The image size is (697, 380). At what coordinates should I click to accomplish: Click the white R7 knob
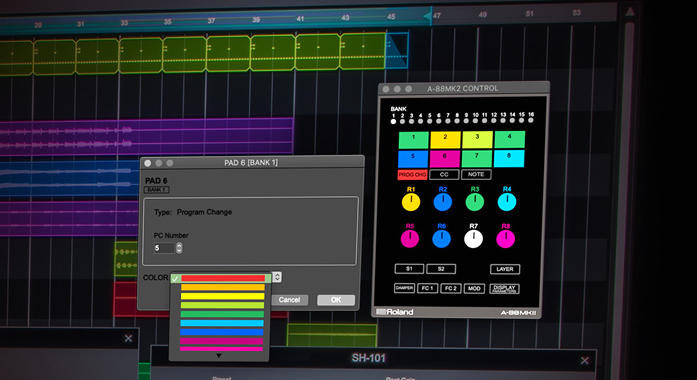[x=473, y=239]
